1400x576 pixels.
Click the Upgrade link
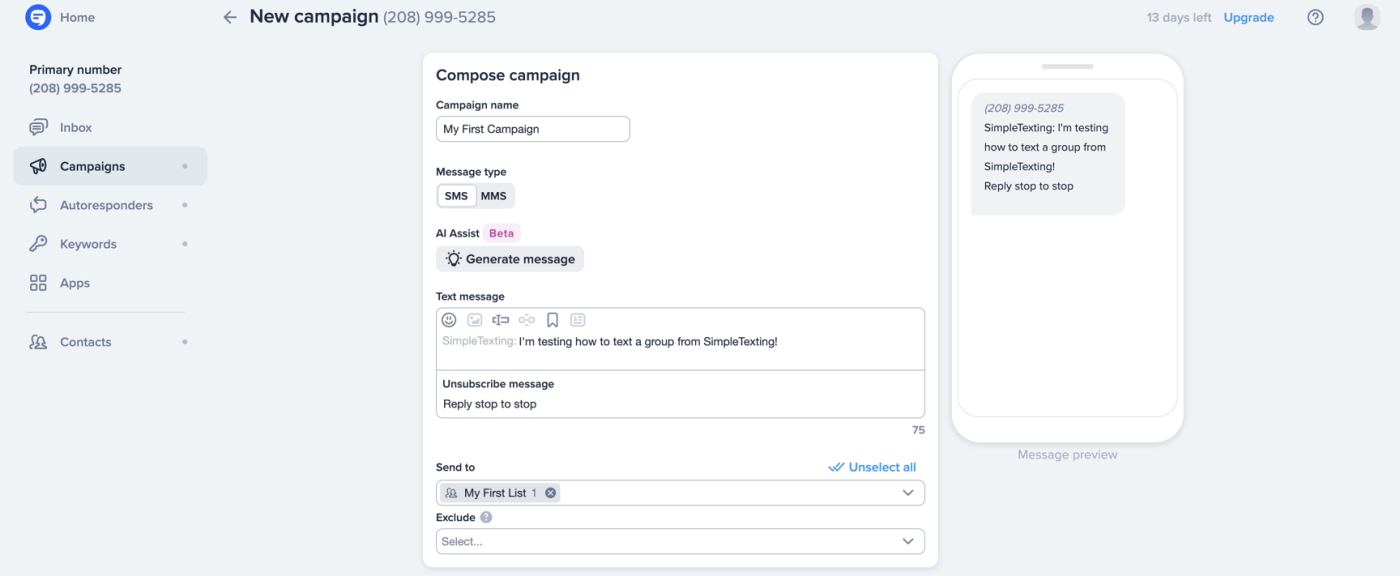[x=1249, y=17]
